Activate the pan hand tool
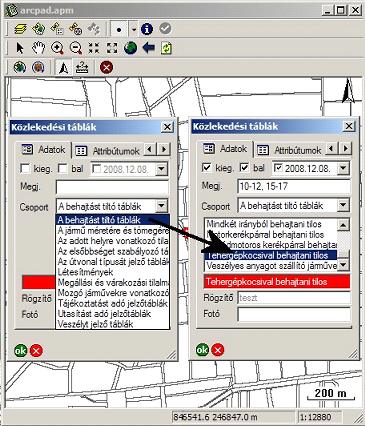The width and height of the screenshot is (365, 426). [x=39, y=48]
